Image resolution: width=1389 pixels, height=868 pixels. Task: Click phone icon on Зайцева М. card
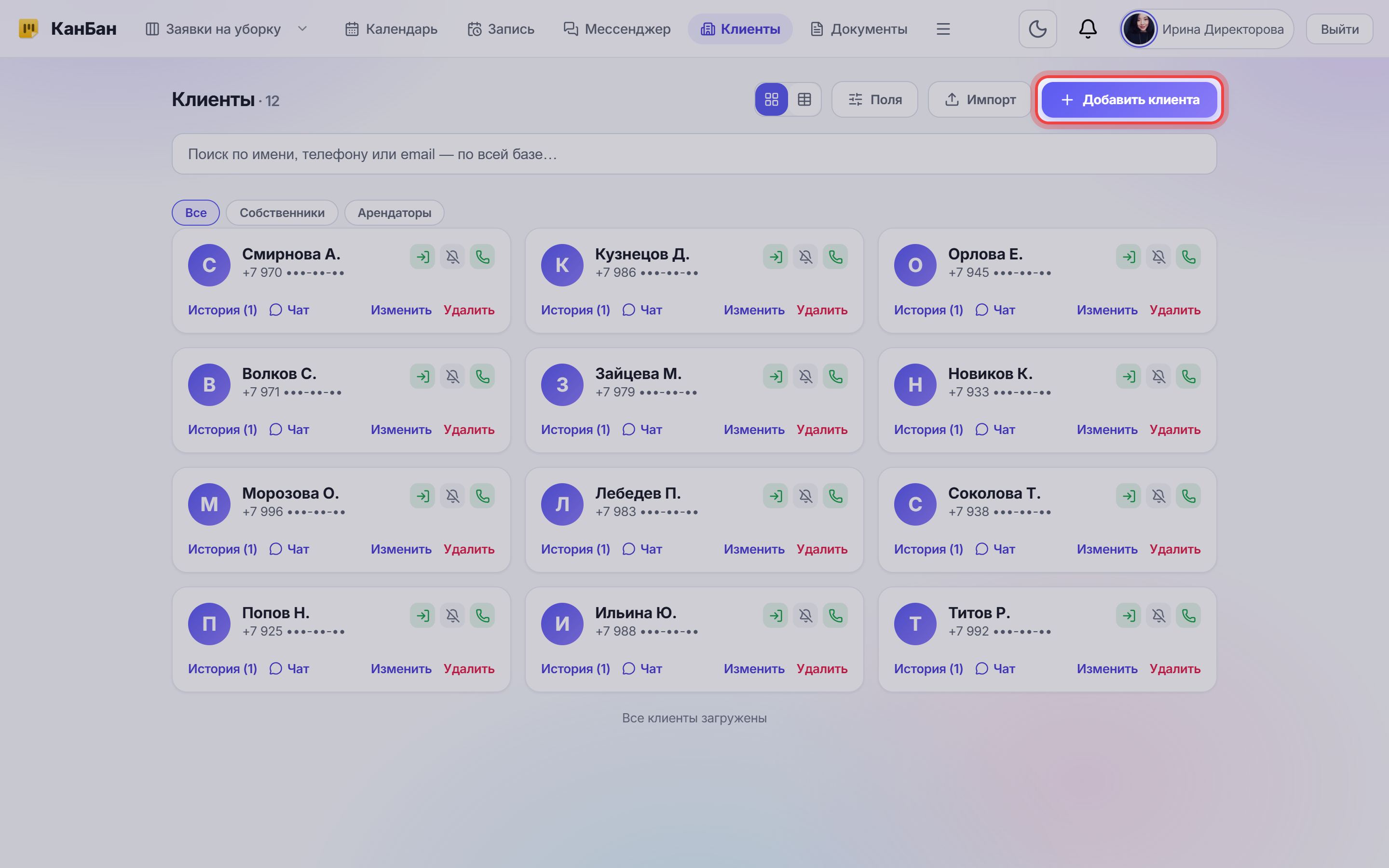point(835,377)
